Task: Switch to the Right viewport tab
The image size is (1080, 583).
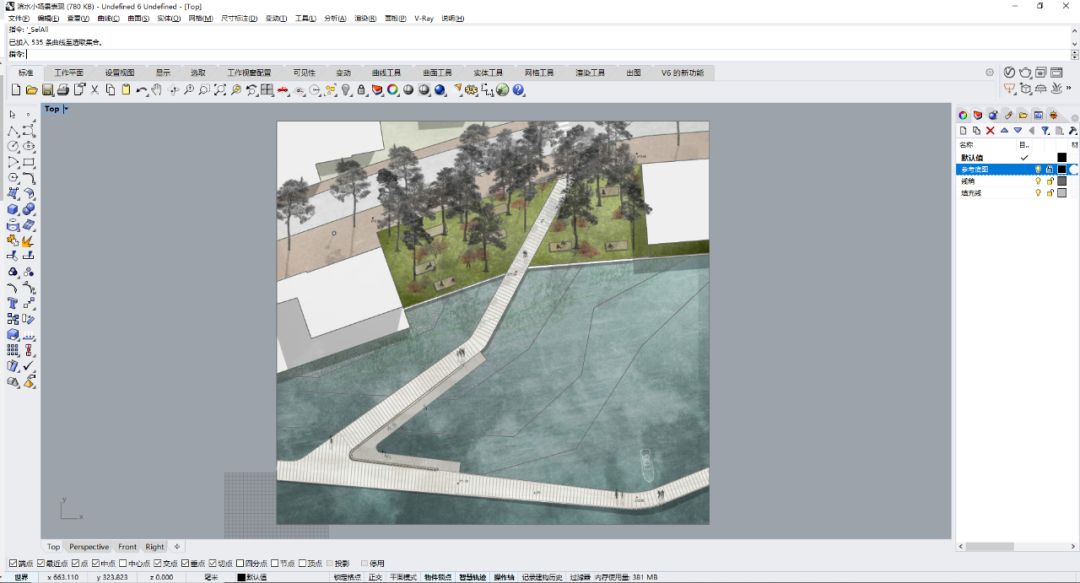Action: 155,546
